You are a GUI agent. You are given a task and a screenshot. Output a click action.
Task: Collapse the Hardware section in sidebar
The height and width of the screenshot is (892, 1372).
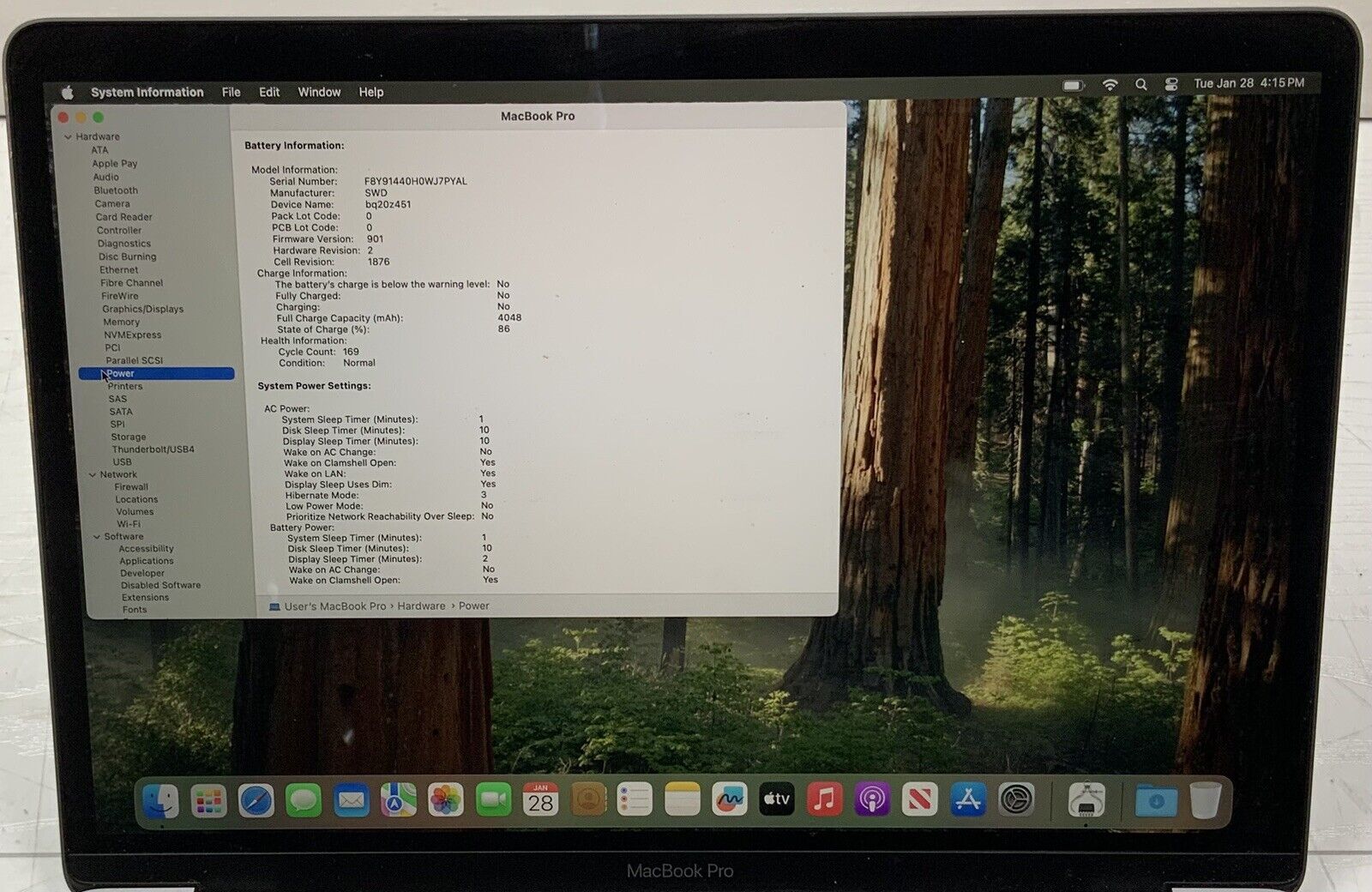pos(68,136)
